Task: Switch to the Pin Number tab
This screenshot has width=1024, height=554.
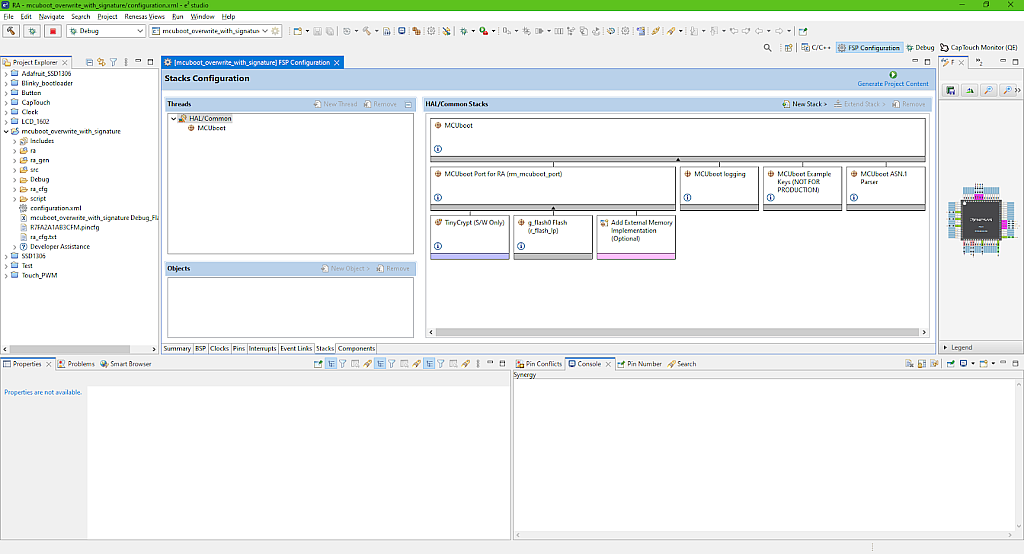Action: 639,364
